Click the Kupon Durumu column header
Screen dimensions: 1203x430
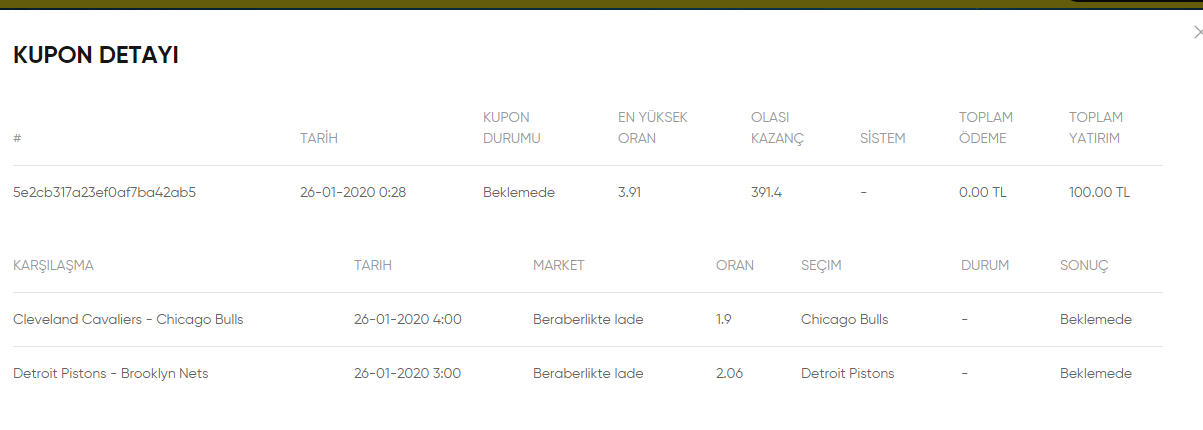click(512, 128)
